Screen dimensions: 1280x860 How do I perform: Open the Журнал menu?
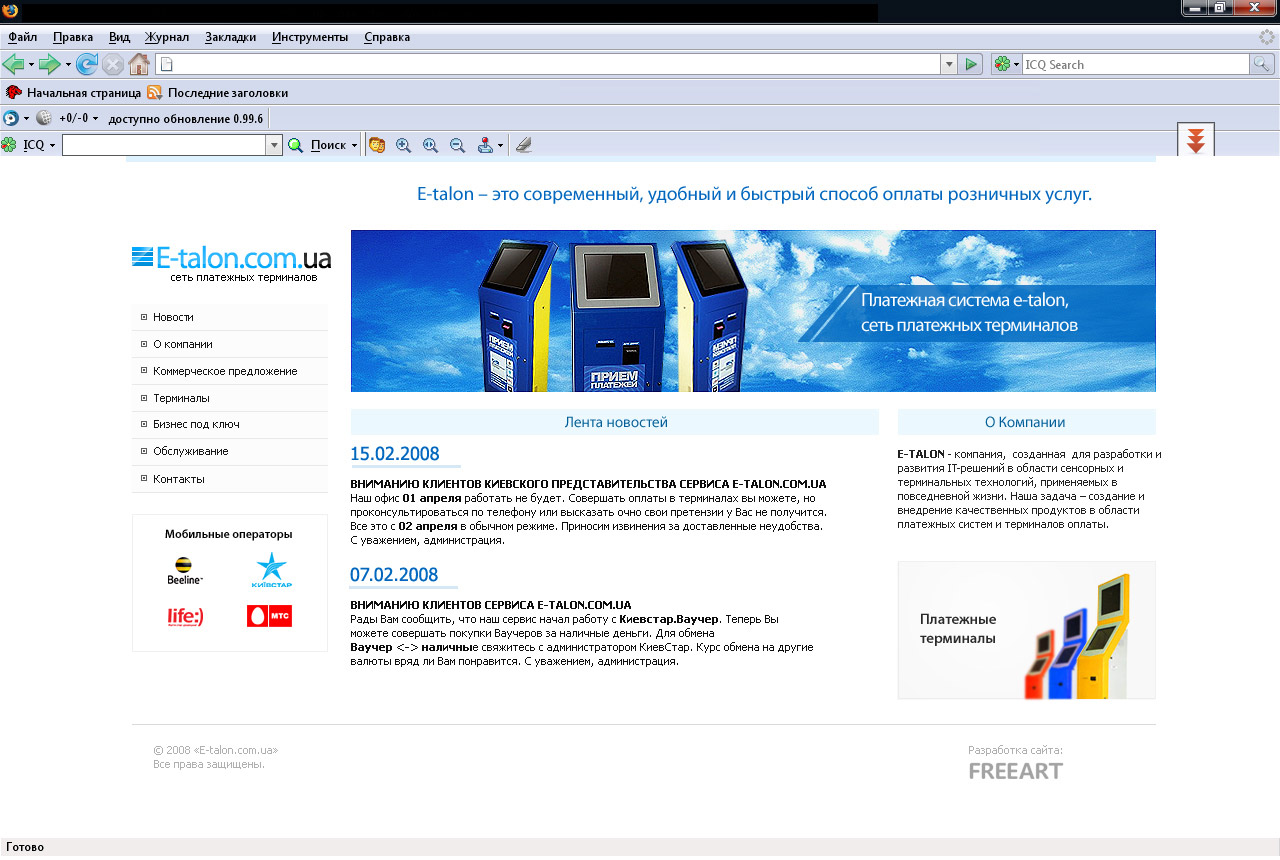pos(167,37)
